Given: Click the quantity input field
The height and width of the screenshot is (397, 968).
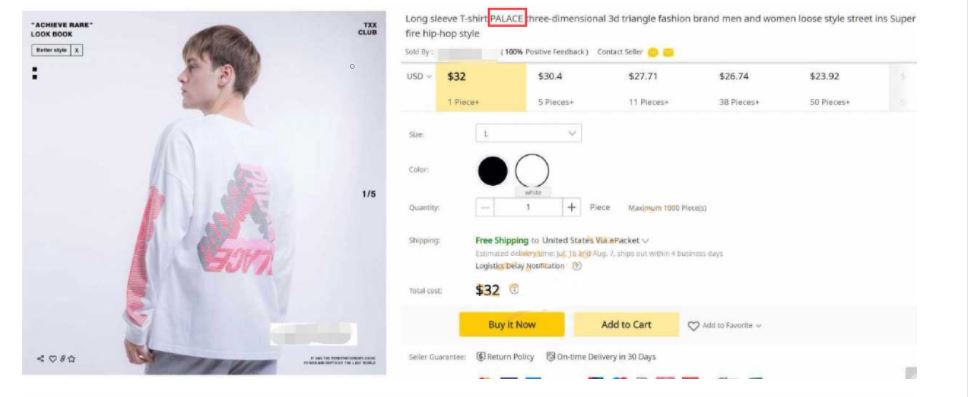Looking at the screenshot, I should pos(528,207).
